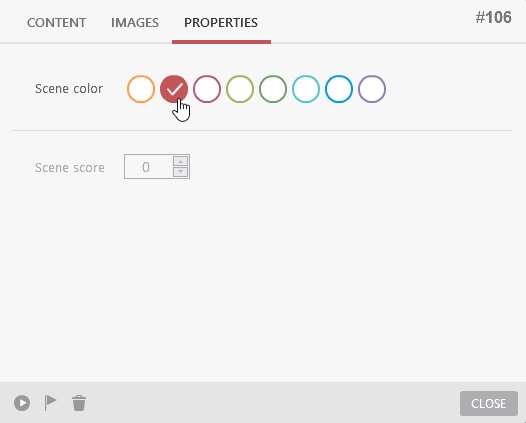The width and height of the screenshot is (526, 423).
Task: Deselect the checked red scene color
Action: (174, 89)
